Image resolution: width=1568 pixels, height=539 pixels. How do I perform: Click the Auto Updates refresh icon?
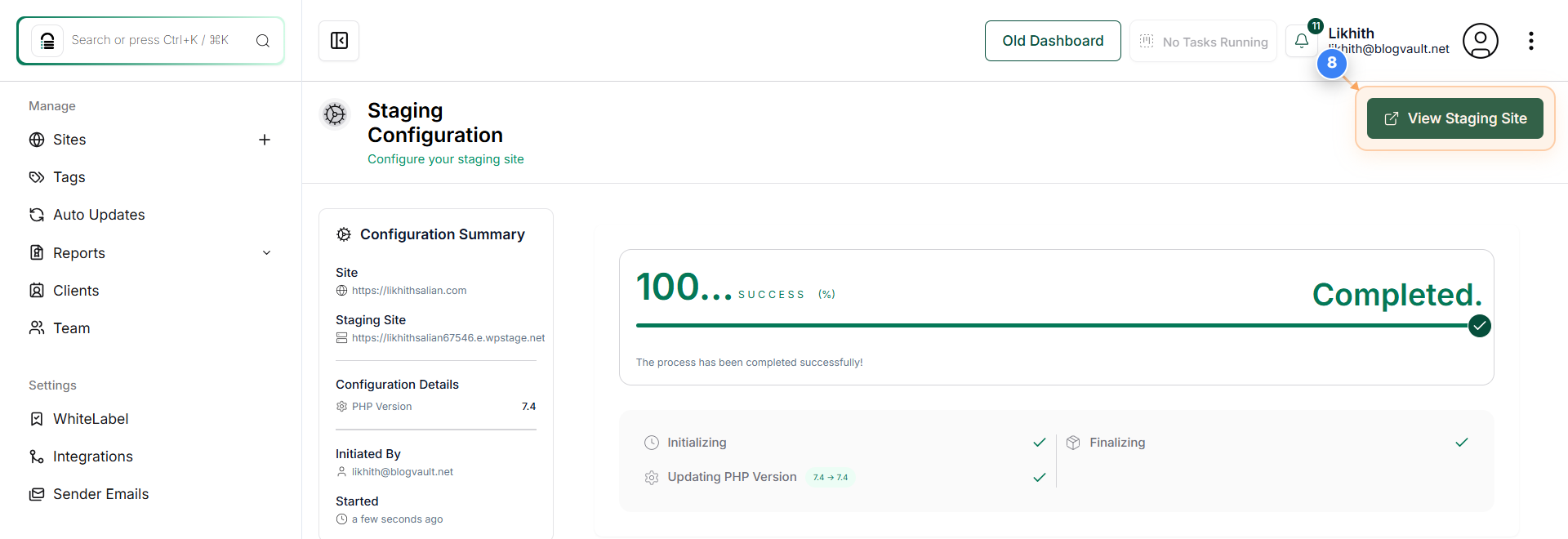click(37, 215)
